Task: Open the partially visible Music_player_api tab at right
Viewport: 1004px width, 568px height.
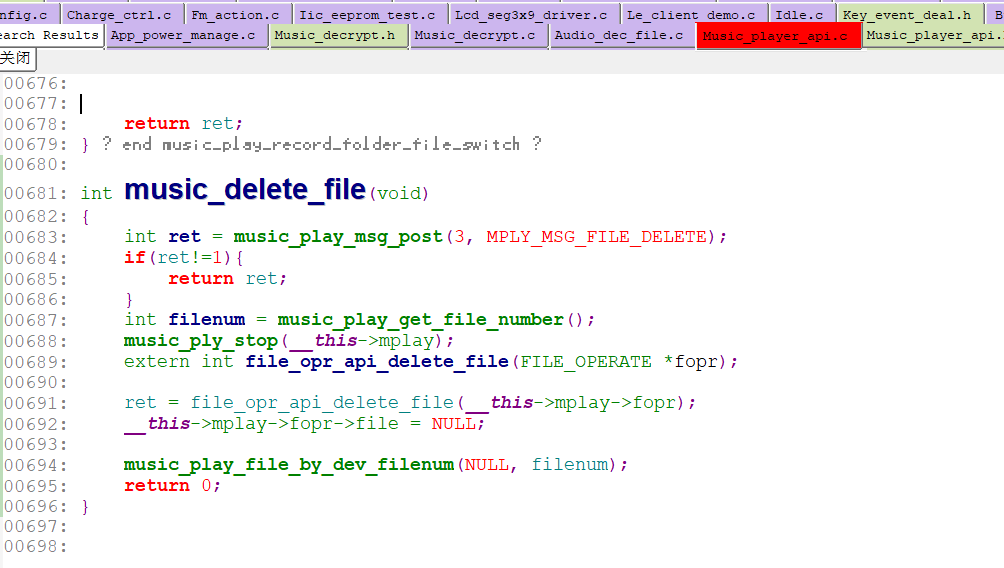Action: point(934,35)
